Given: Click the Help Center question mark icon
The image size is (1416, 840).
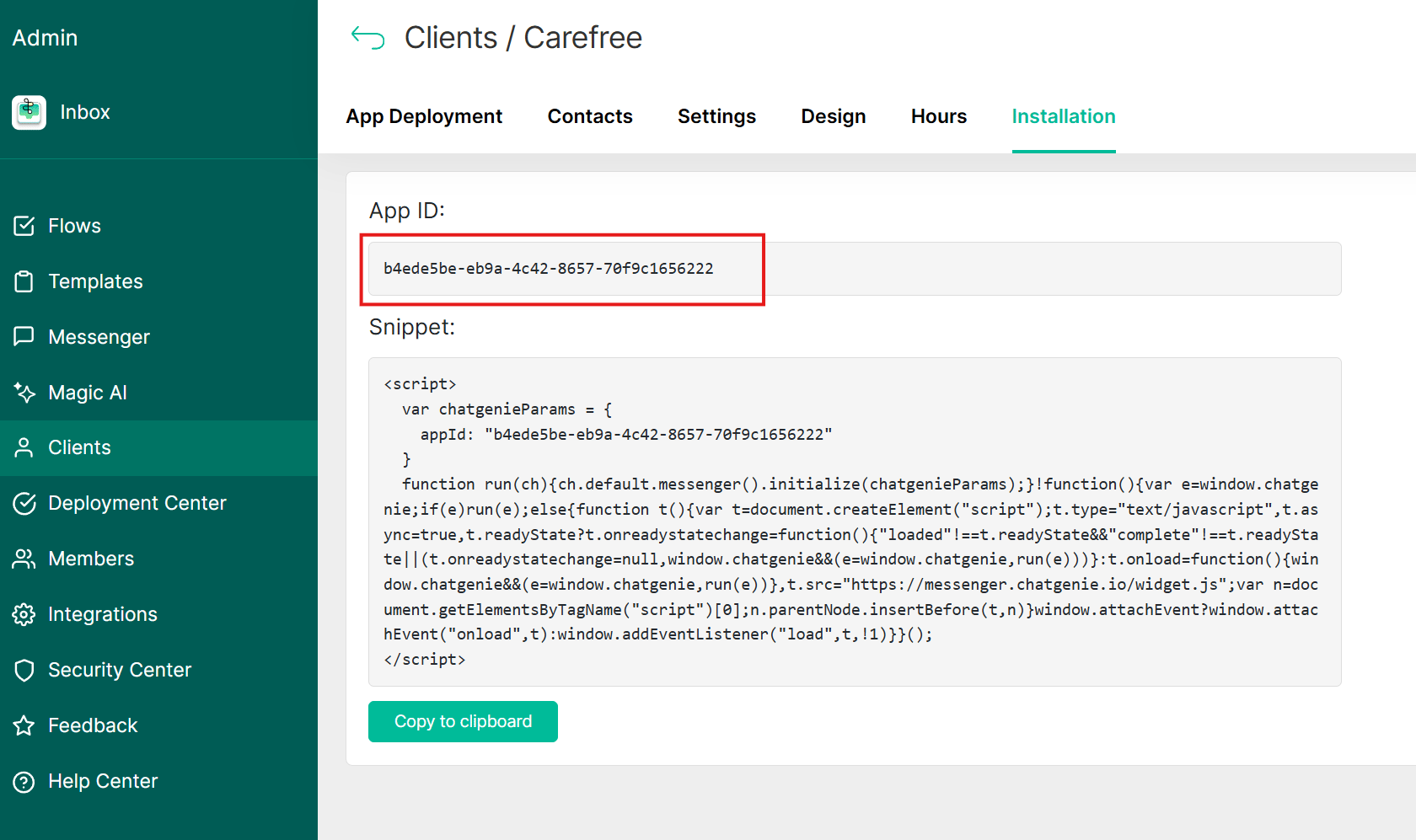Looking at the screenshot, I should (24, 781).
